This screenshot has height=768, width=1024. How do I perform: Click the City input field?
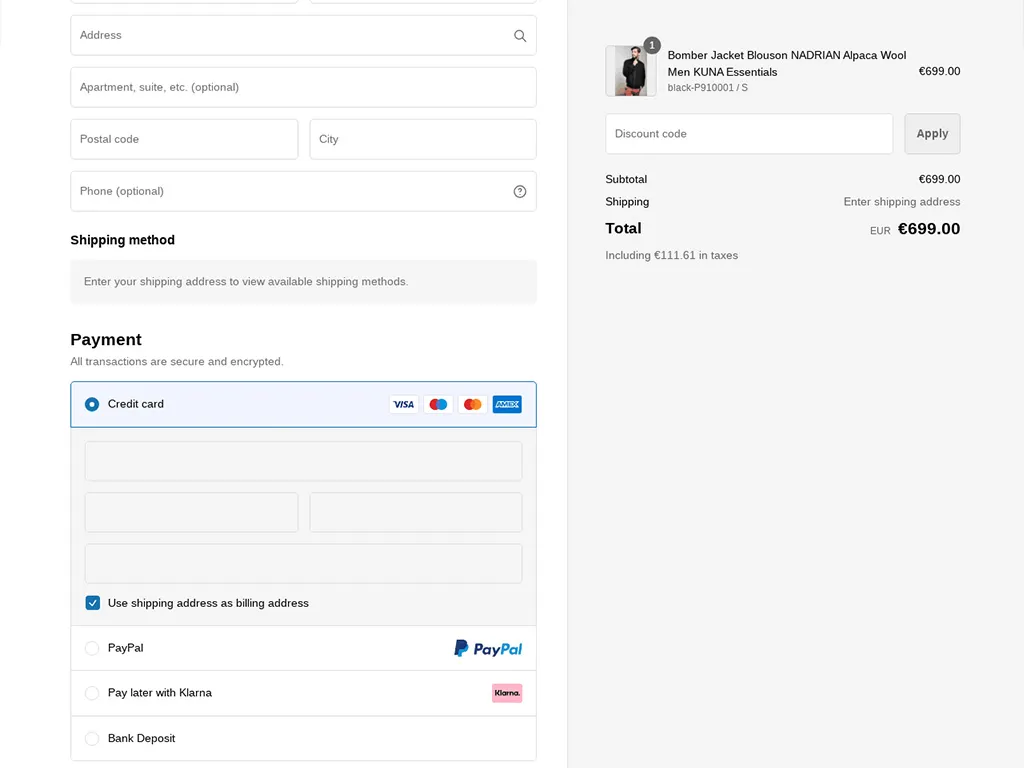pyautogui.click(x=423, y=139)
